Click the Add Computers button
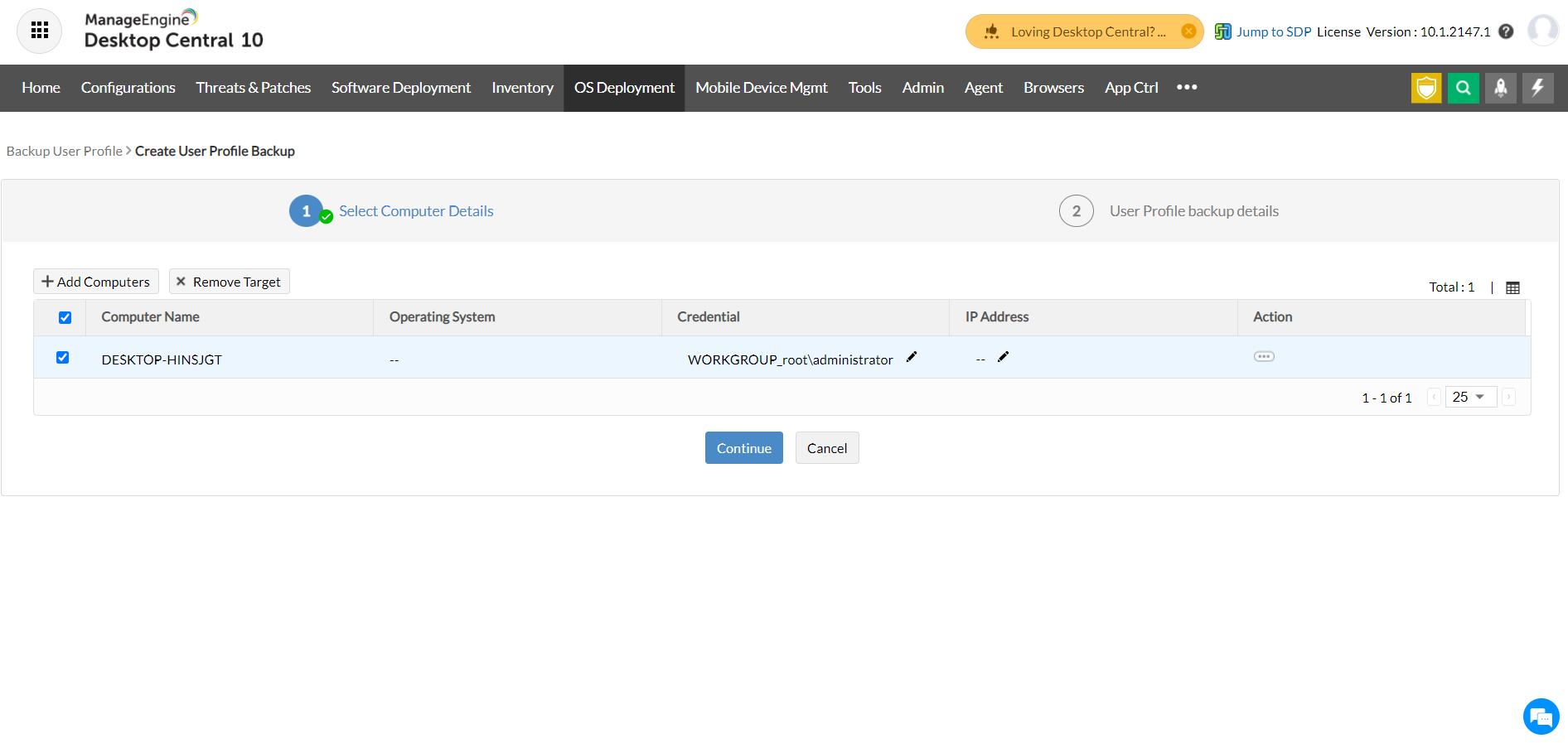 pos(96,282)
